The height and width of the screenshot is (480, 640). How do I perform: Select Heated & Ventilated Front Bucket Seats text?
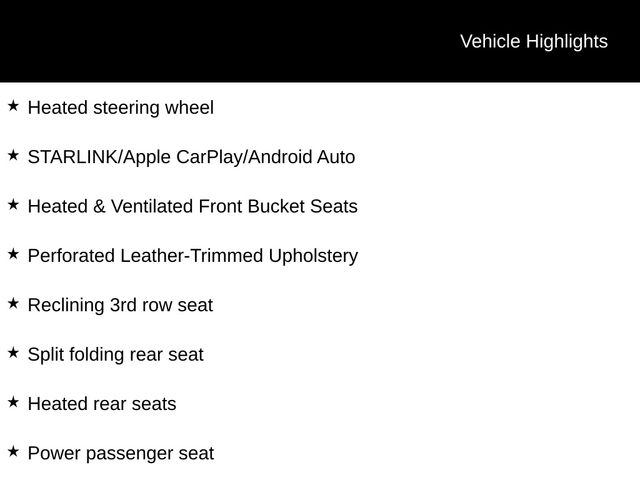coord(192,206)
